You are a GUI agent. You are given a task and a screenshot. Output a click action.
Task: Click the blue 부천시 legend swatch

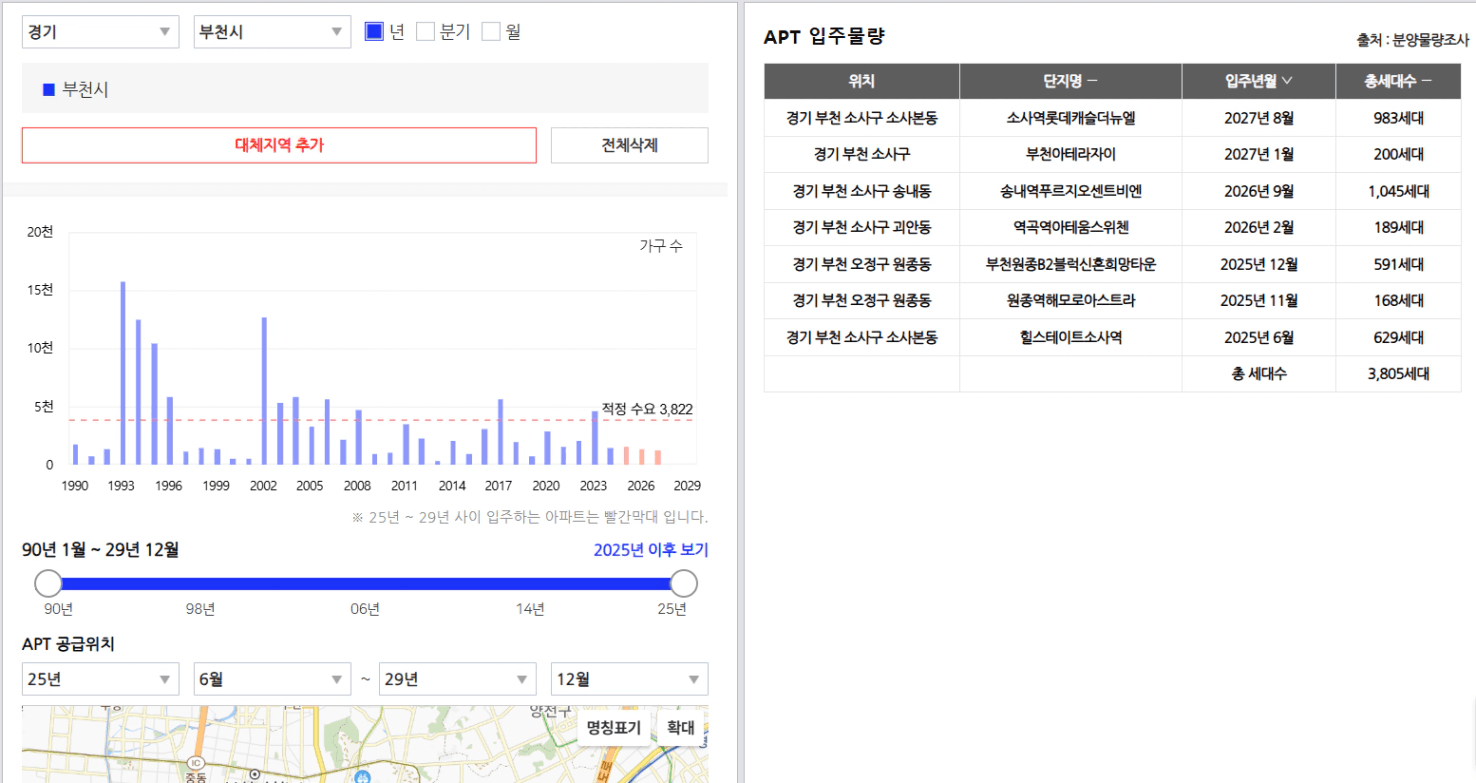(48, 90)
